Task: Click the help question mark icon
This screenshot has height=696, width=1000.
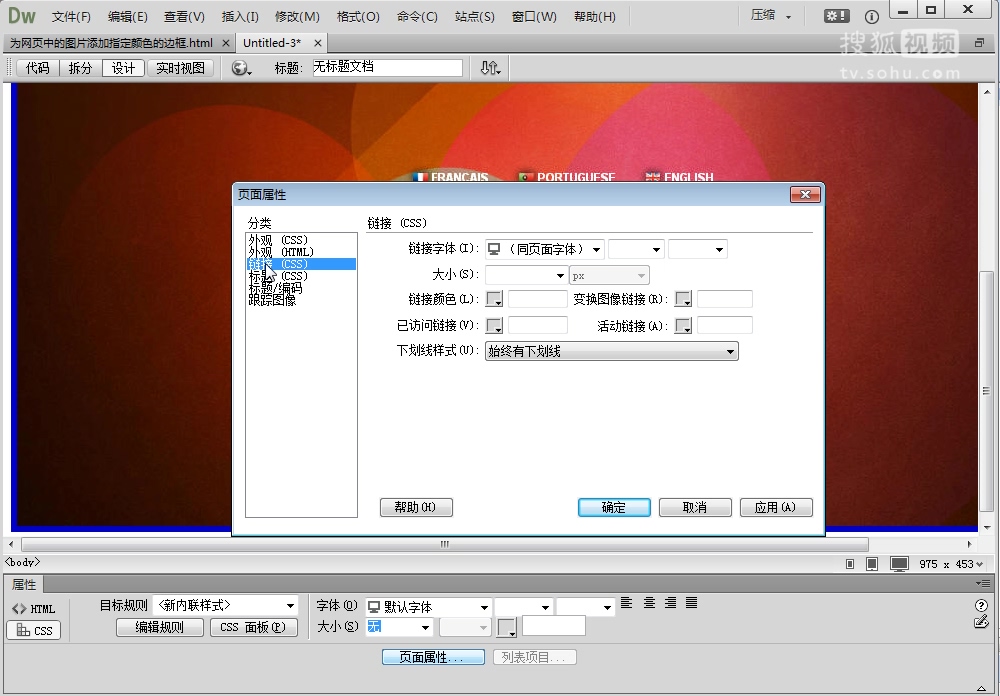Action: [x=981, y=605]
